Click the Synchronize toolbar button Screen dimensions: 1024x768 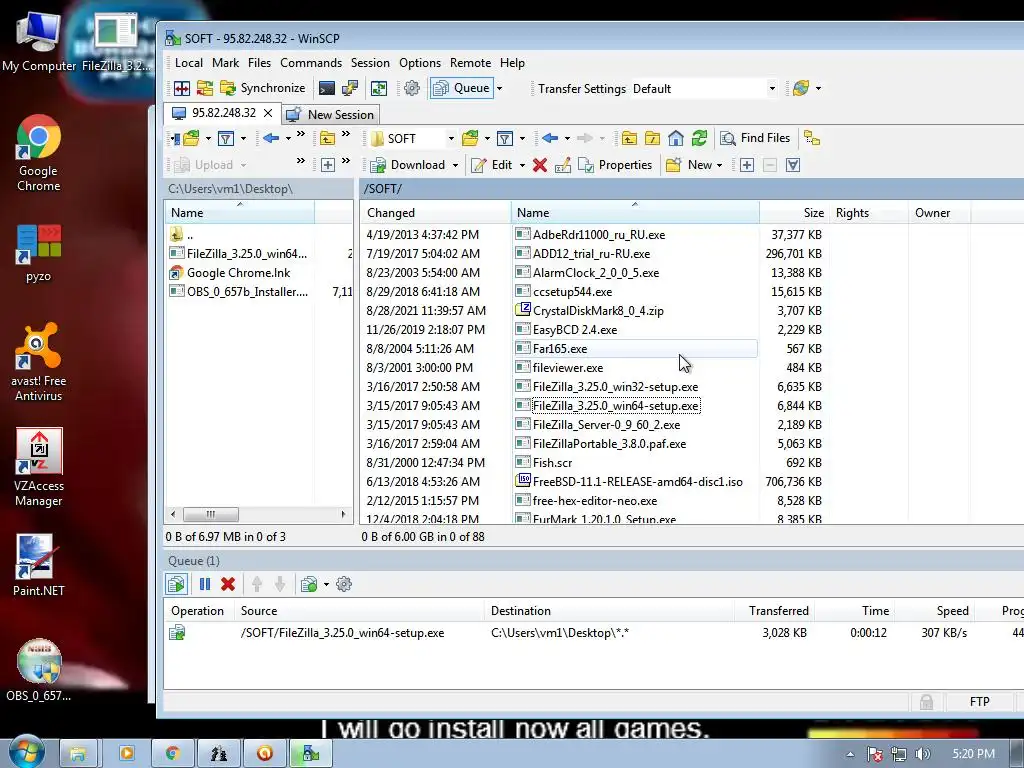pyautogui.click(x=263, y=88)
